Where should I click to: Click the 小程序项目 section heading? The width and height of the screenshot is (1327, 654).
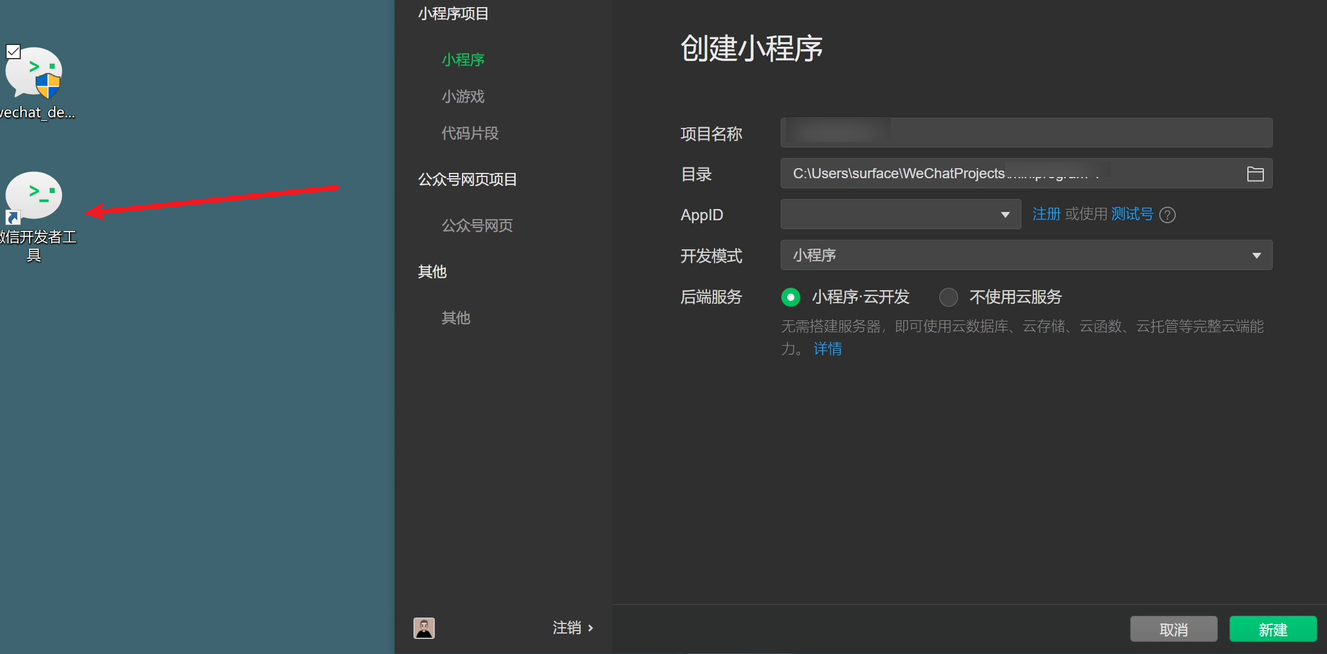pyautogui.click(x=454, y=14)
